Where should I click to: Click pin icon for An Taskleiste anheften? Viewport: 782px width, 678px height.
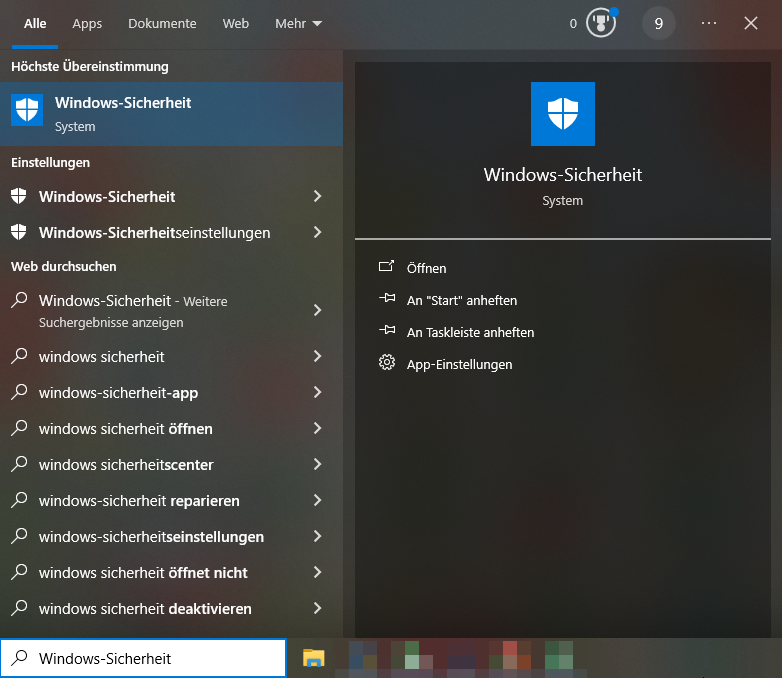pyautogui.click(x=387, y=331)
